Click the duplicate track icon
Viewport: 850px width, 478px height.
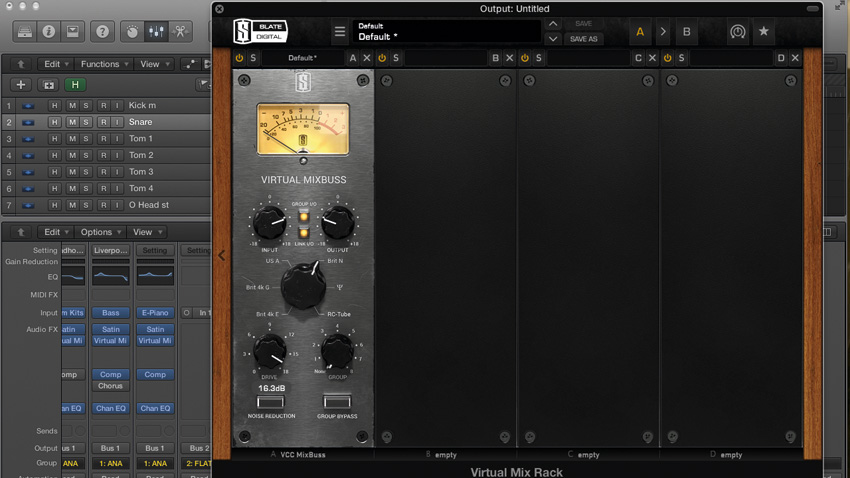pyautogui.click(x=48, y=85)
